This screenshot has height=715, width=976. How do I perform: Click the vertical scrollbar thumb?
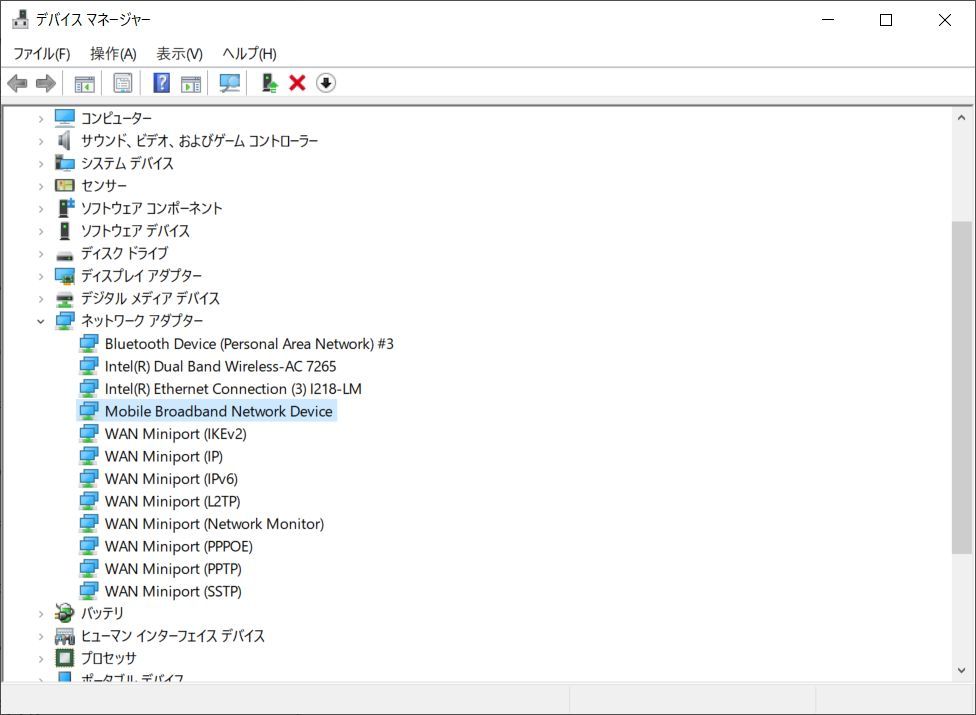click(961, 388)
